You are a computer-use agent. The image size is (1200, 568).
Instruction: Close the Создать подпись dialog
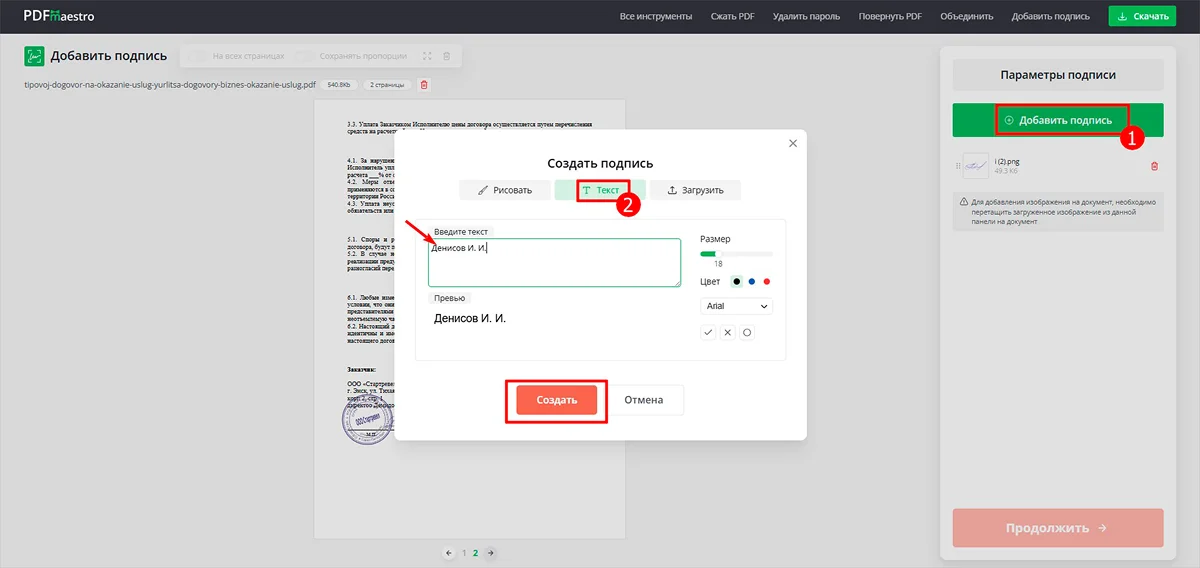(793, 144)
